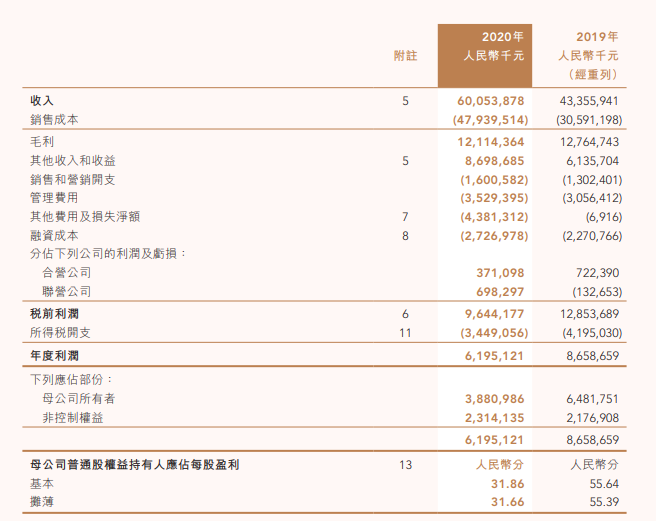Click note number 13
656x521 pixels.
pos(405,465)
